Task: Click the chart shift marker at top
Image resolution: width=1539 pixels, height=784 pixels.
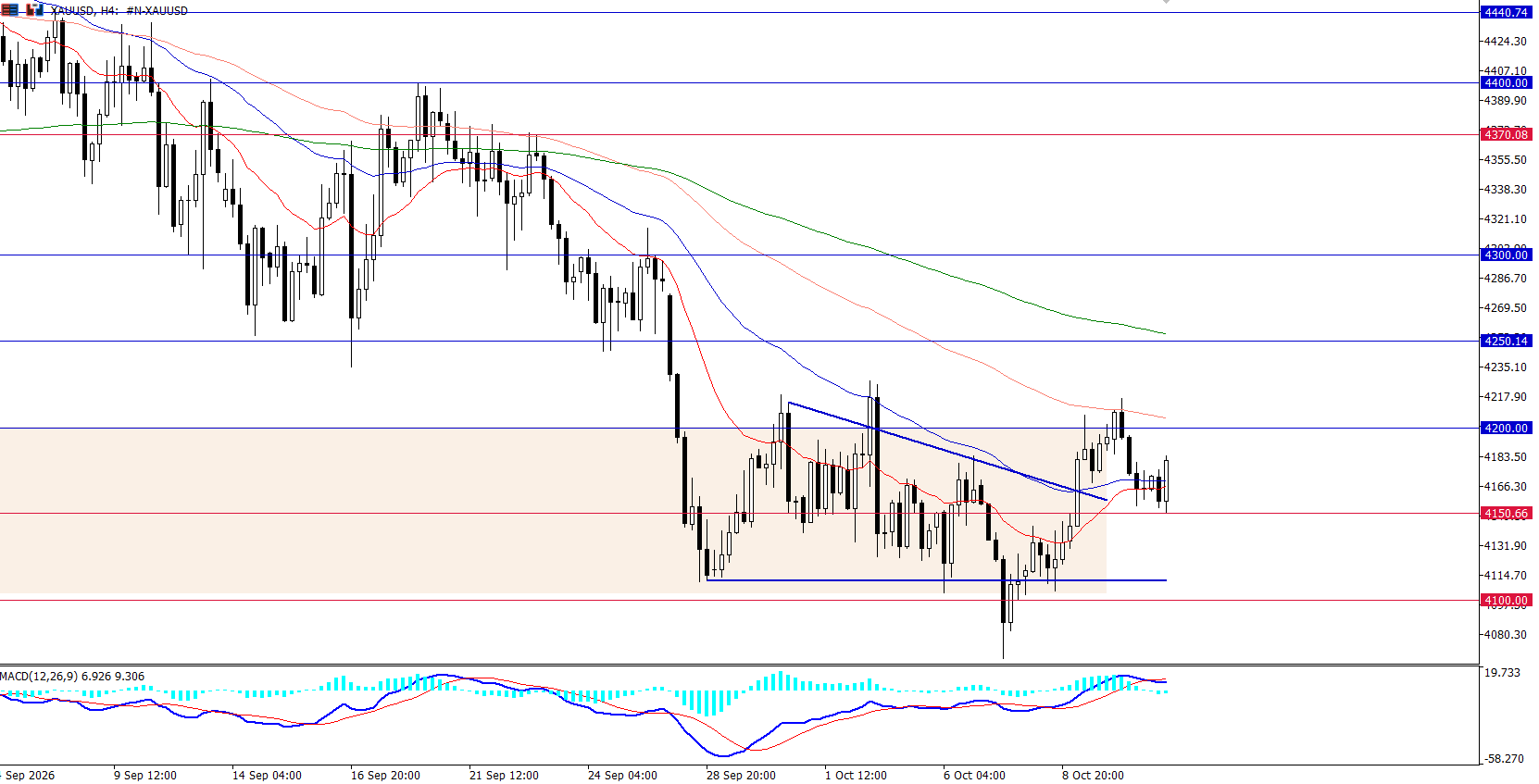Action: (1166, 3)
